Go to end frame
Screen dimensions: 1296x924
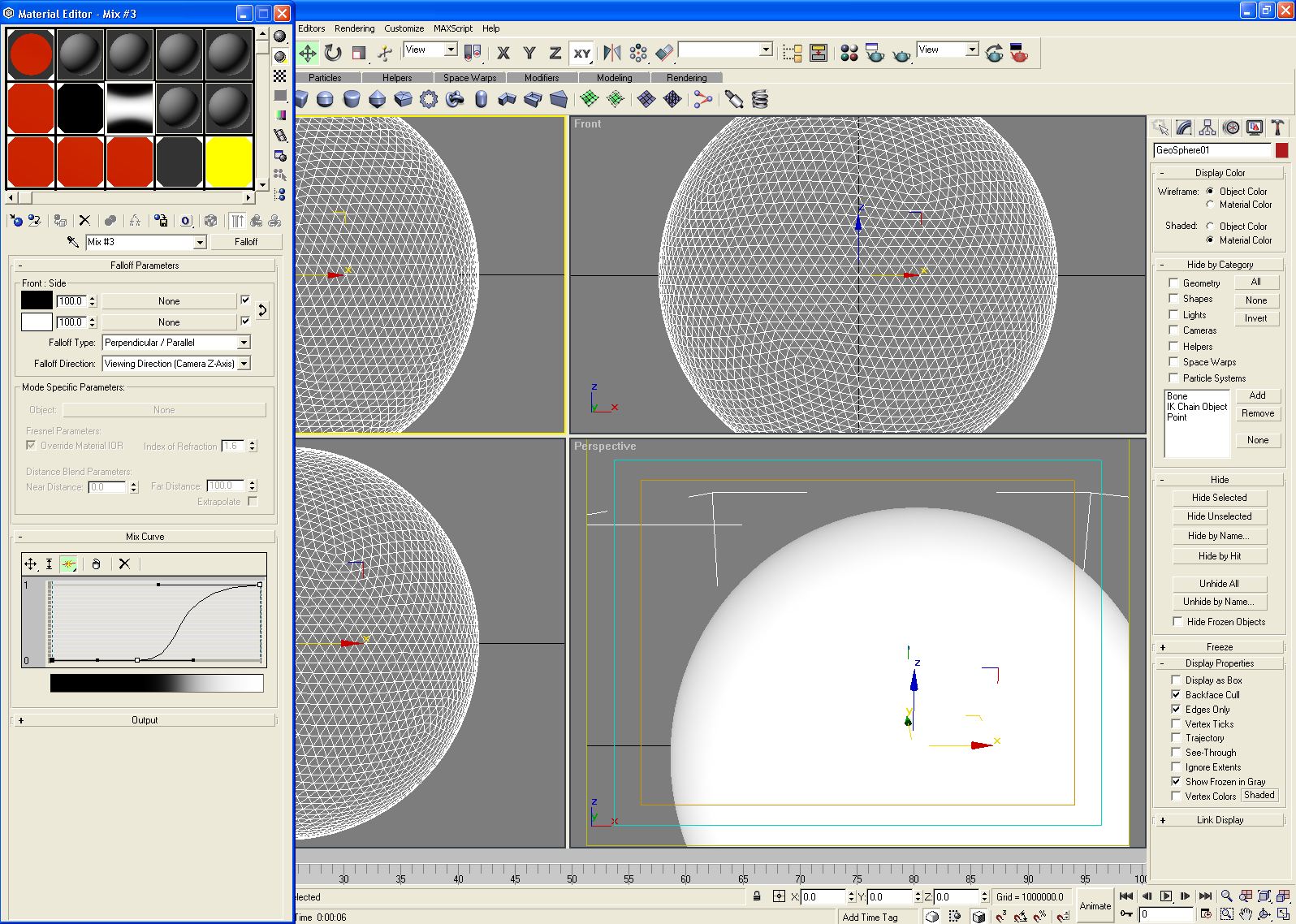pyautogui.click(x=1205, y=896)
